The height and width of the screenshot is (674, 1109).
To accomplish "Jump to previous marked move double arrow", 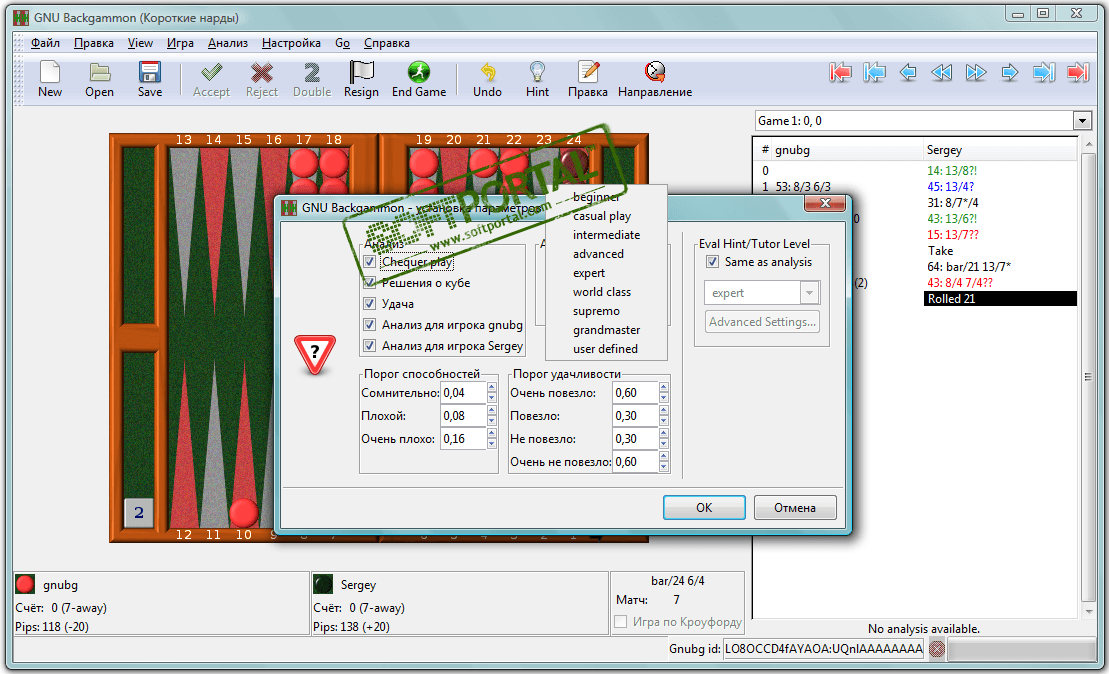I will tap(941, 72).
